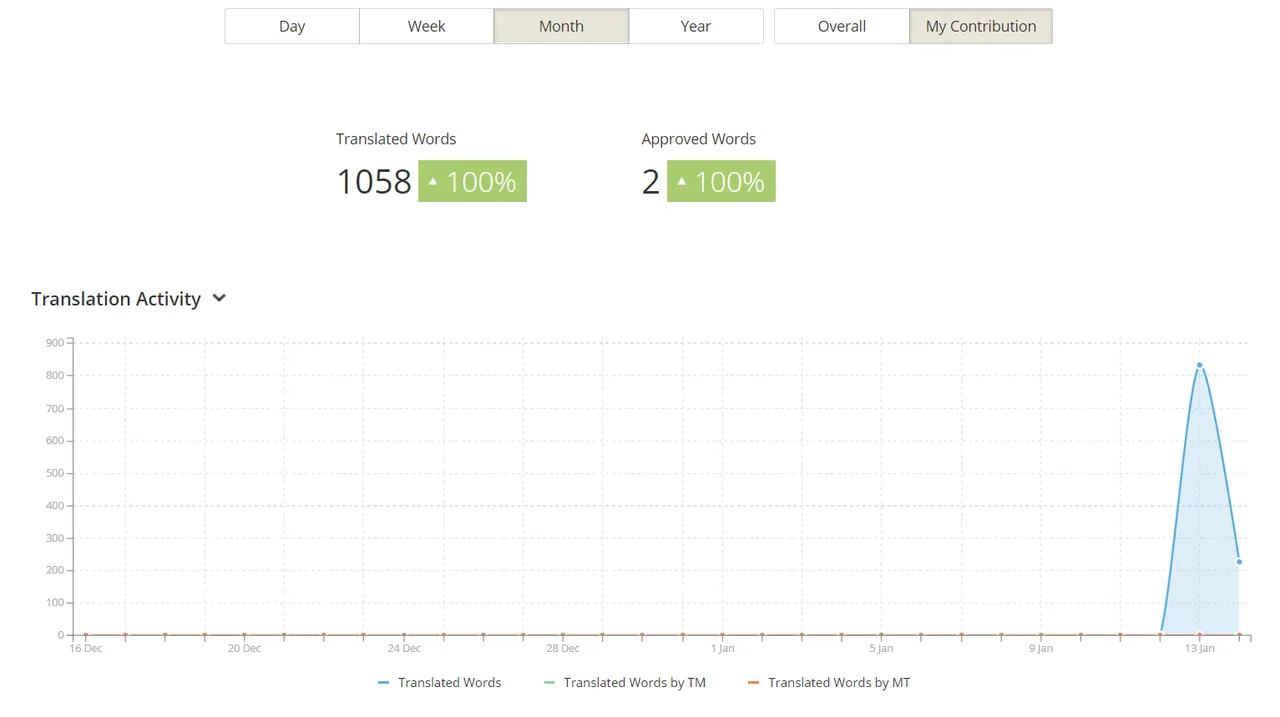Click the 500 y-axis value
Image resolution: width=1280 pixels, height=717 pixels.
point(54,473)
